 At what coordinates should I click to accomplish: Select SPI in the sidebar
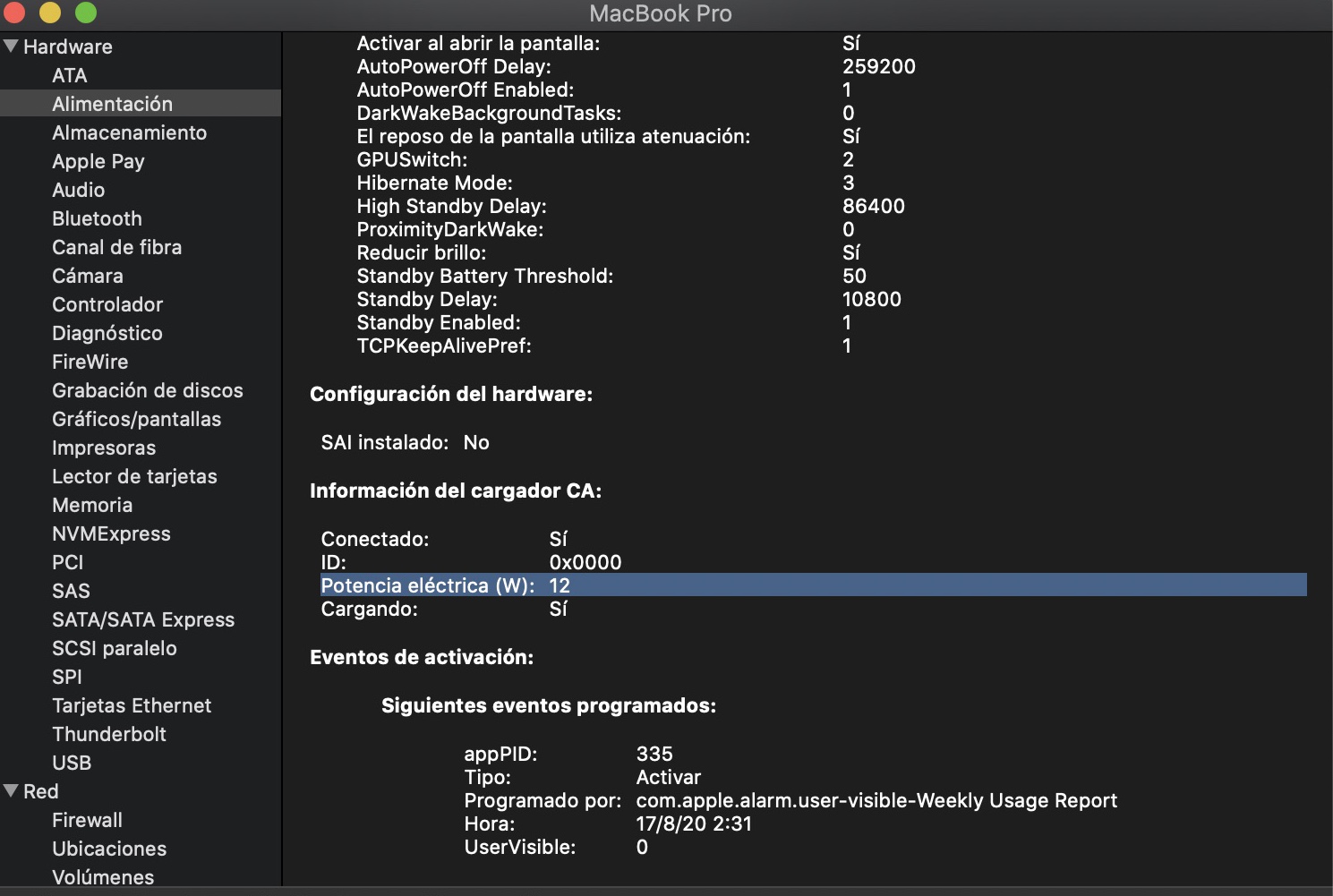click(x=67, y=677)
